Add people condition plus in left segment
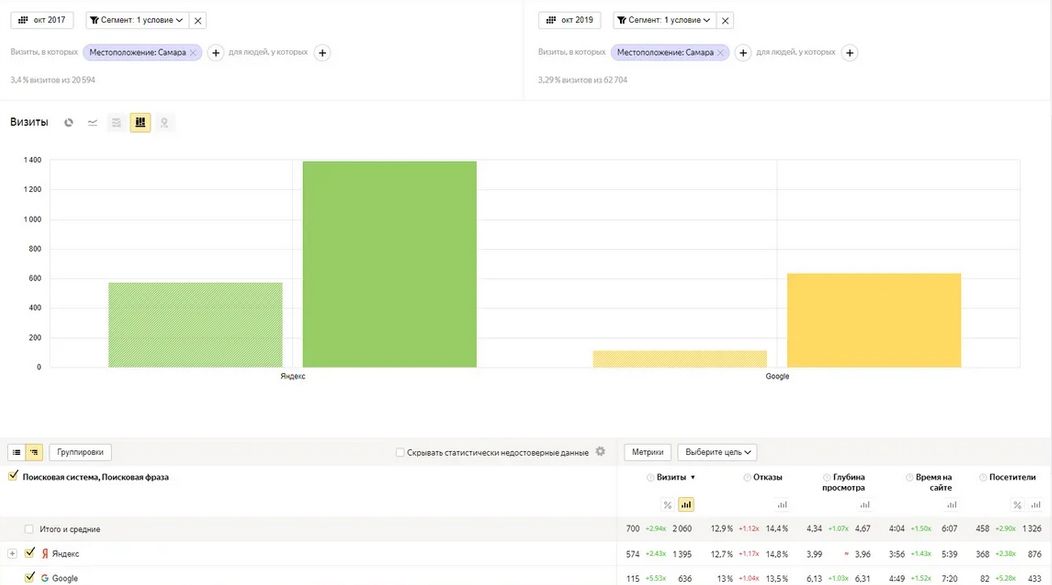Viewport: 1052px width, 585px height. coord(322,52)
